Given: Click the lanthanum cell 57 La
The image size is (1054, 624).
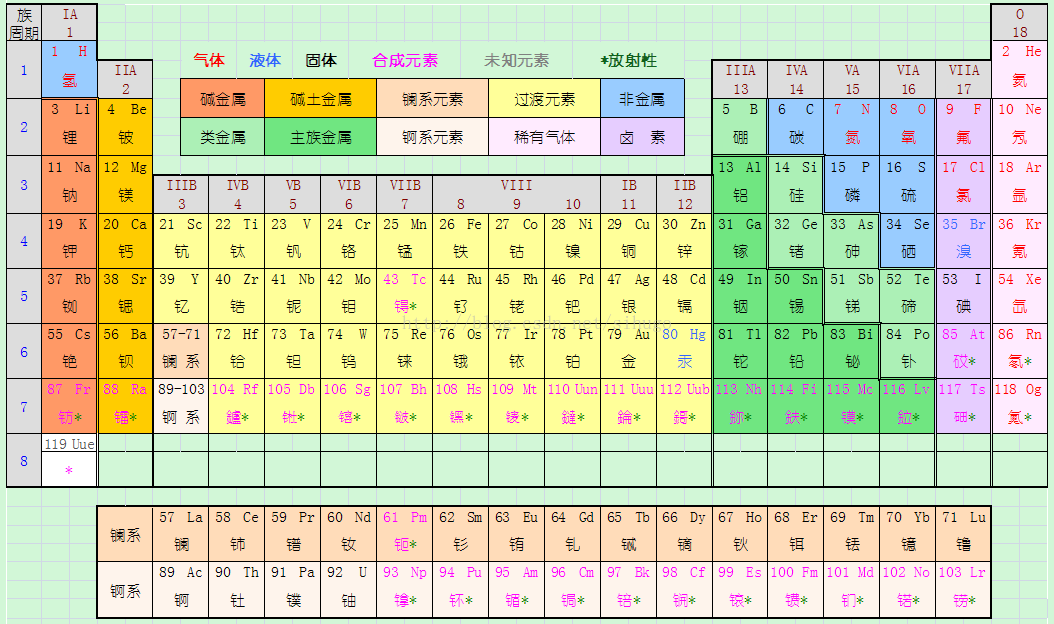Looking at the screenshot, I should coord(181,534).
